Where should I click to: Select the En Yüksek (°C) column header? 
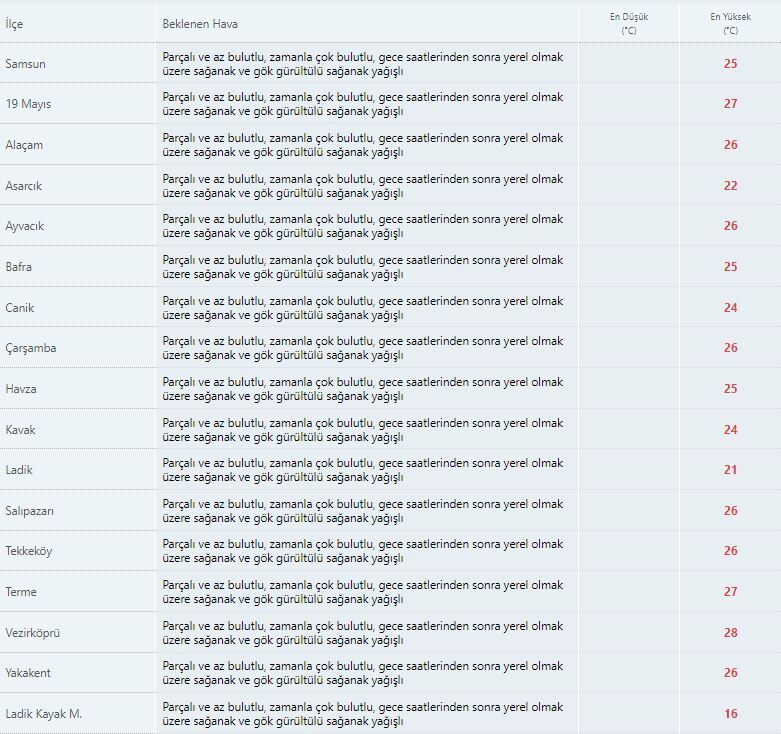[730, 23]
